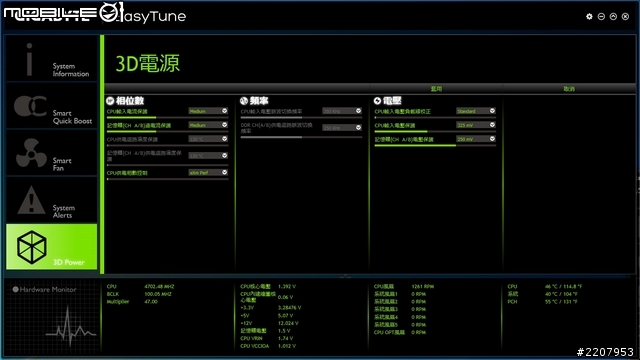640x360 pixels.
Task: Open CPU輸入電壓保護 325 mV dropdown
Action: click(x=476, y=125)
